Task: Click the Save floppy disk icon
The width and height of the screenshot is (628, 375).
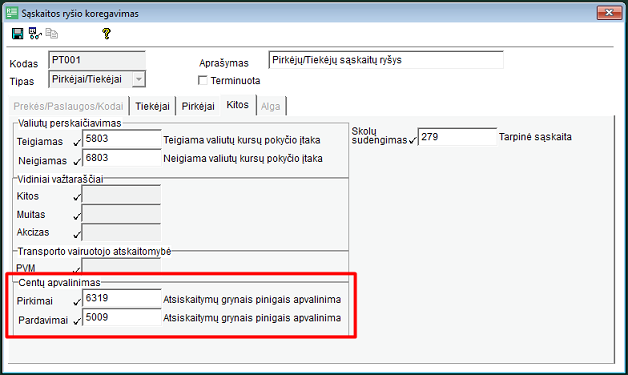Action: (x=17, y=34)
